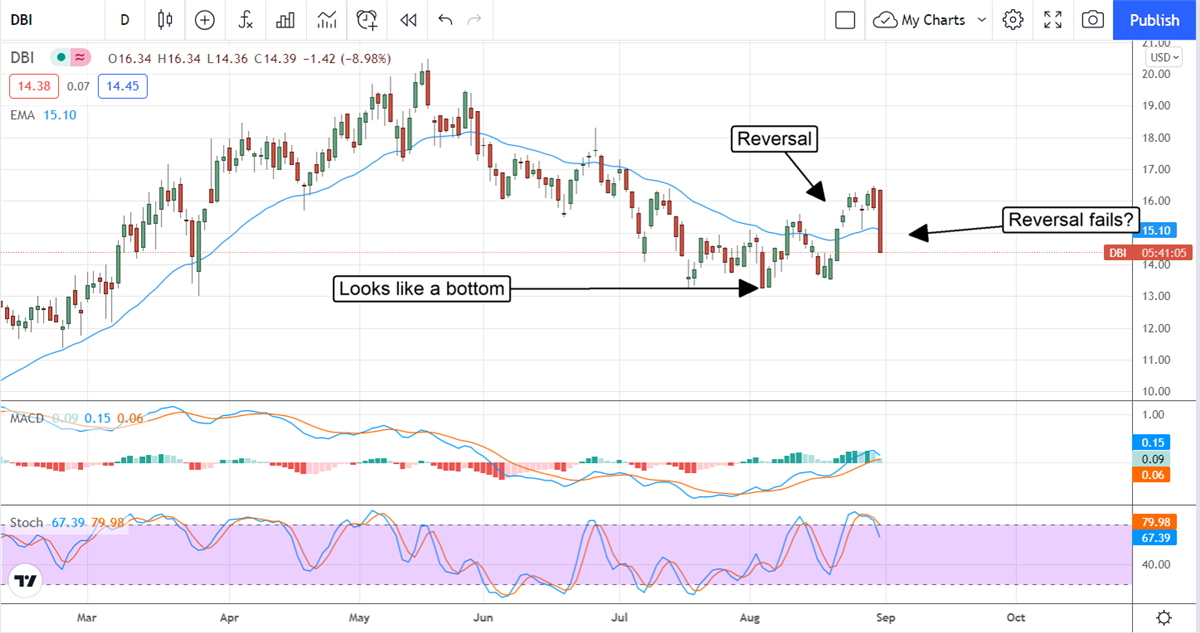Open the candlestick chart type menu
This screenshot has height=633, width=1200.
point(165,19)
